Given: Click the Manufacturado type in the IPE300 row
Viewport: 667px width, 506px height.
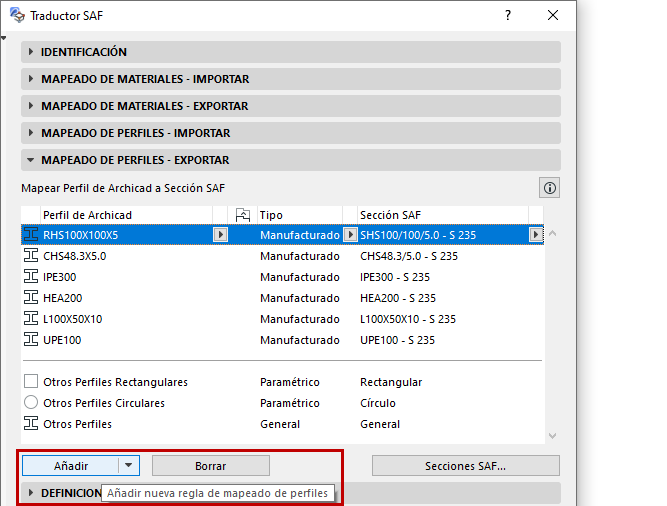Looking at the screenshot, I should tap(300, 277).
